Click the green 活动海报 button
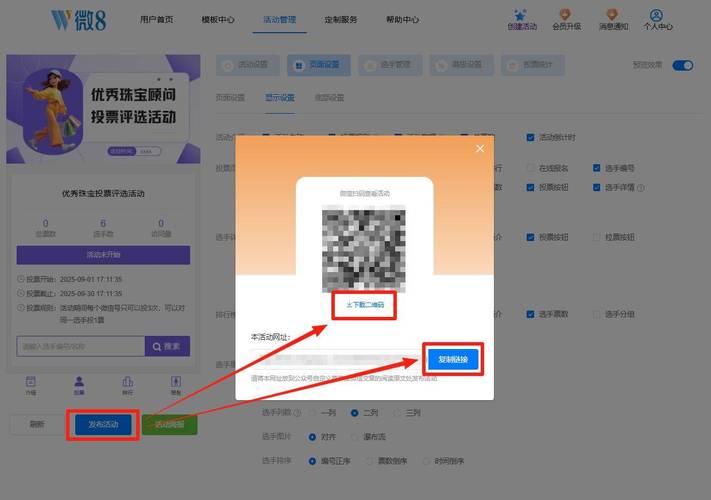 (170, 424)
